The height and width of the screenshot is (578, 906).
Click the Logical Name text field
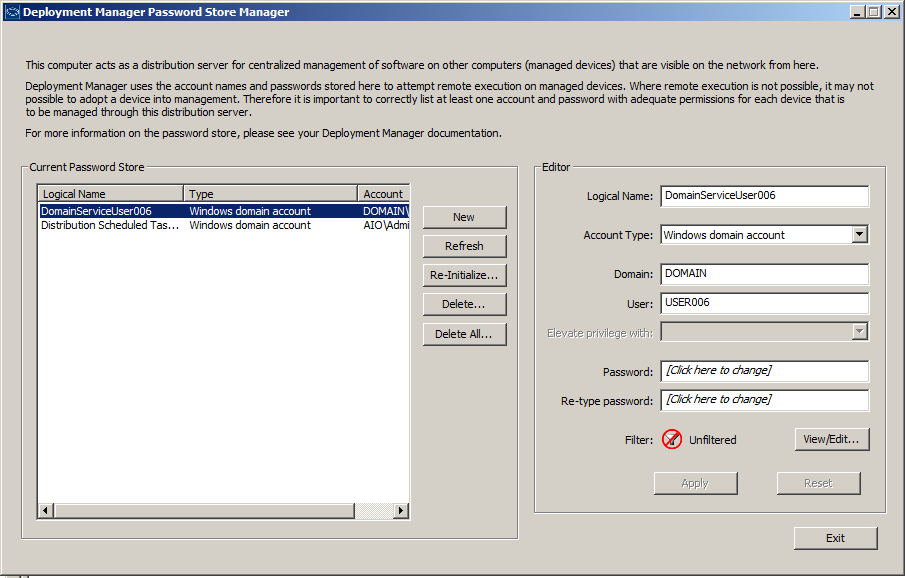click(x=764, y=196)
